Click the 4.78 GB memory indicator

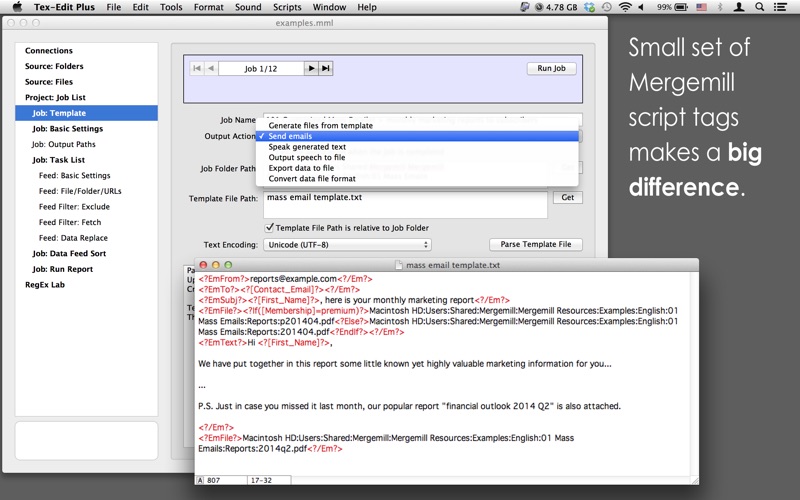point(556,7)
